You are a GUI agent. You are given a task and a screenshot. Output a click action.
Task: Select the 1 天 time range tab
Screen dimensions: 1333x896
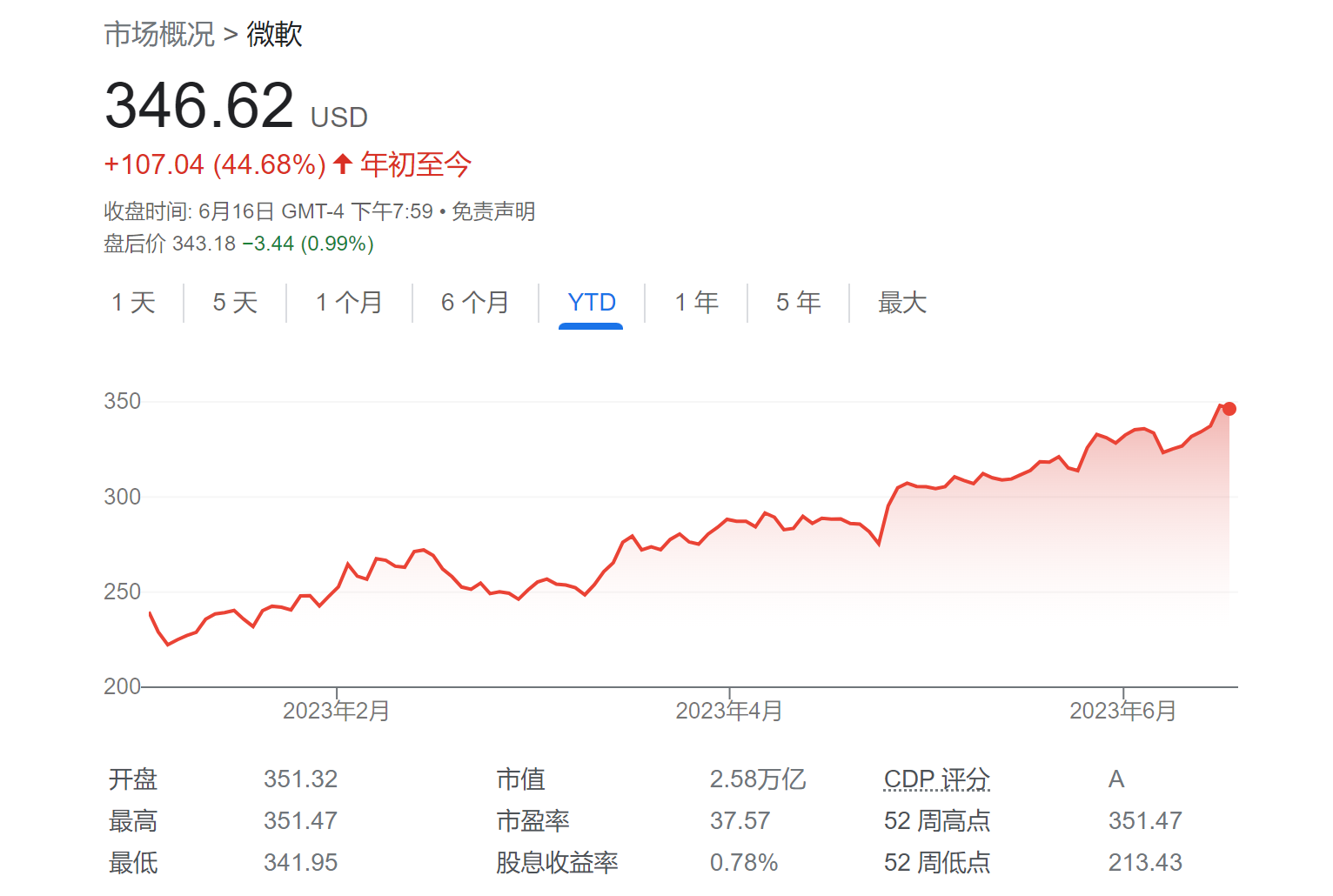pos(133,303)
